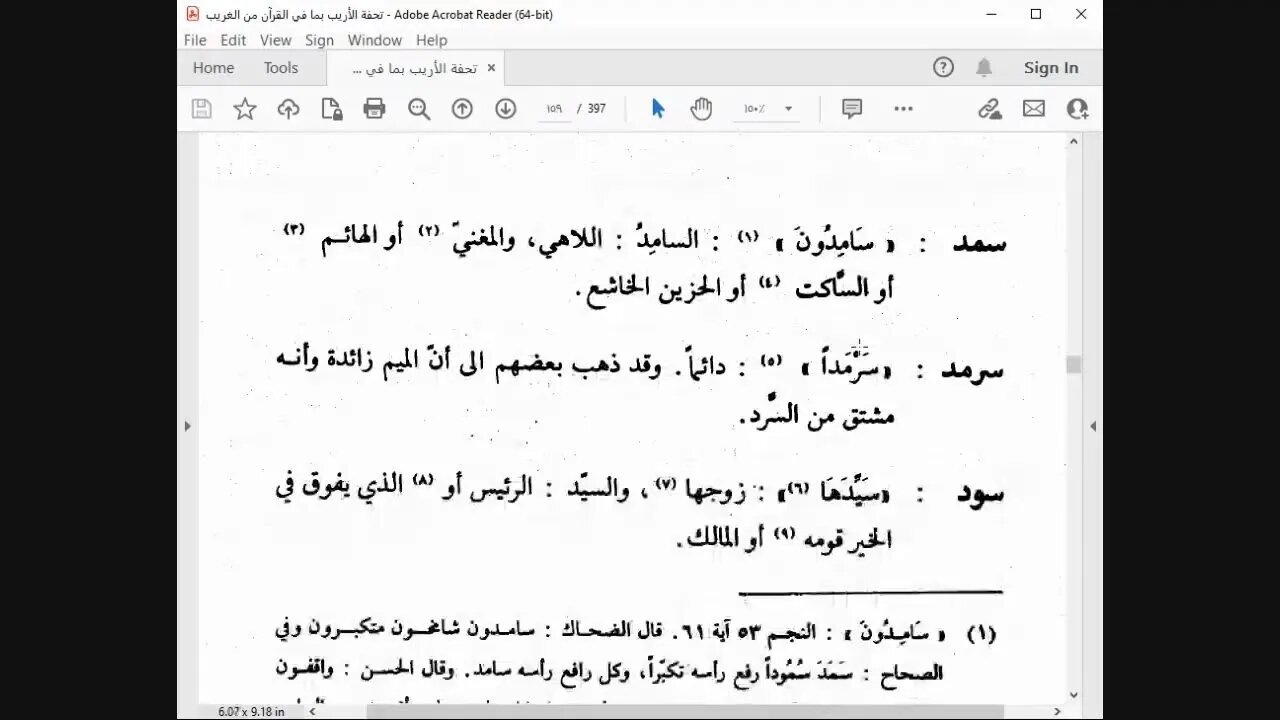
Task: Go to the previous page arrow
Action: click(x=462, y=109)
